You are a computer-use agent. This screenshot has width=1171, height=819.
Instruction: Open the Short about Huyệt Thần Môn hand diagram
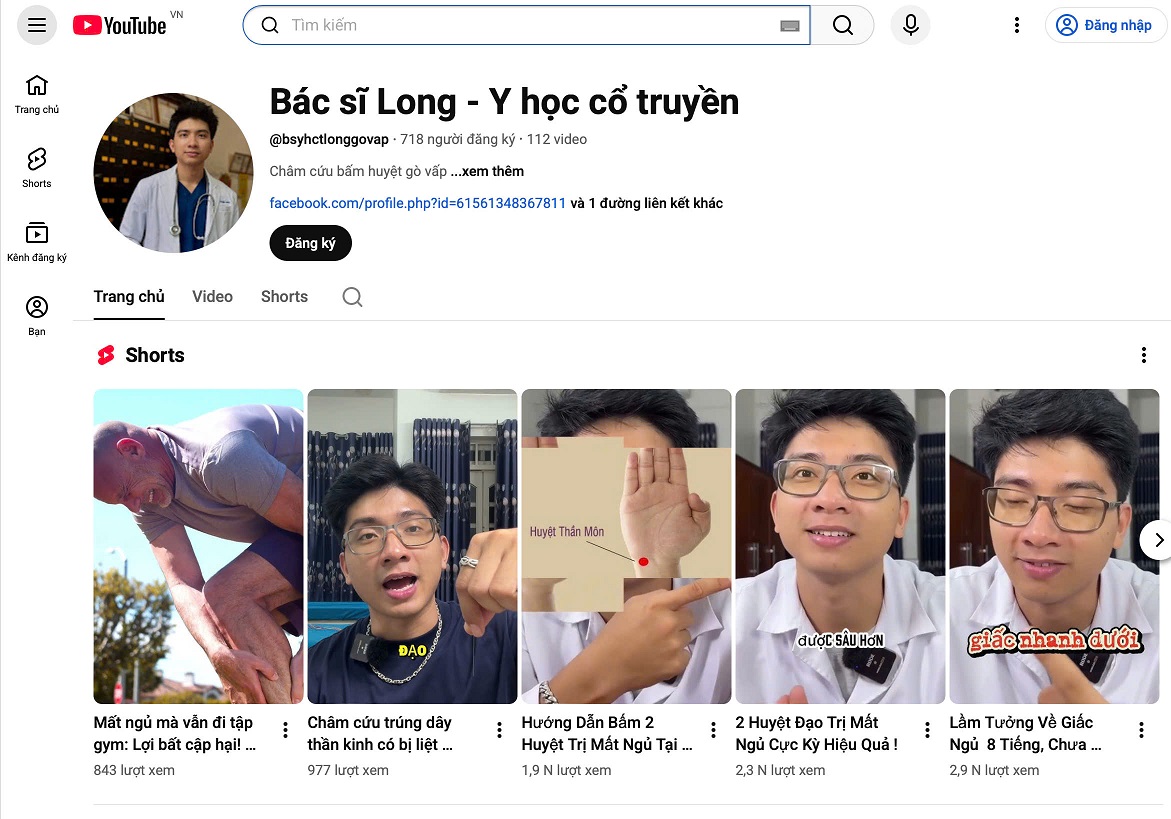pyautogui.click(x=626, y=545)
